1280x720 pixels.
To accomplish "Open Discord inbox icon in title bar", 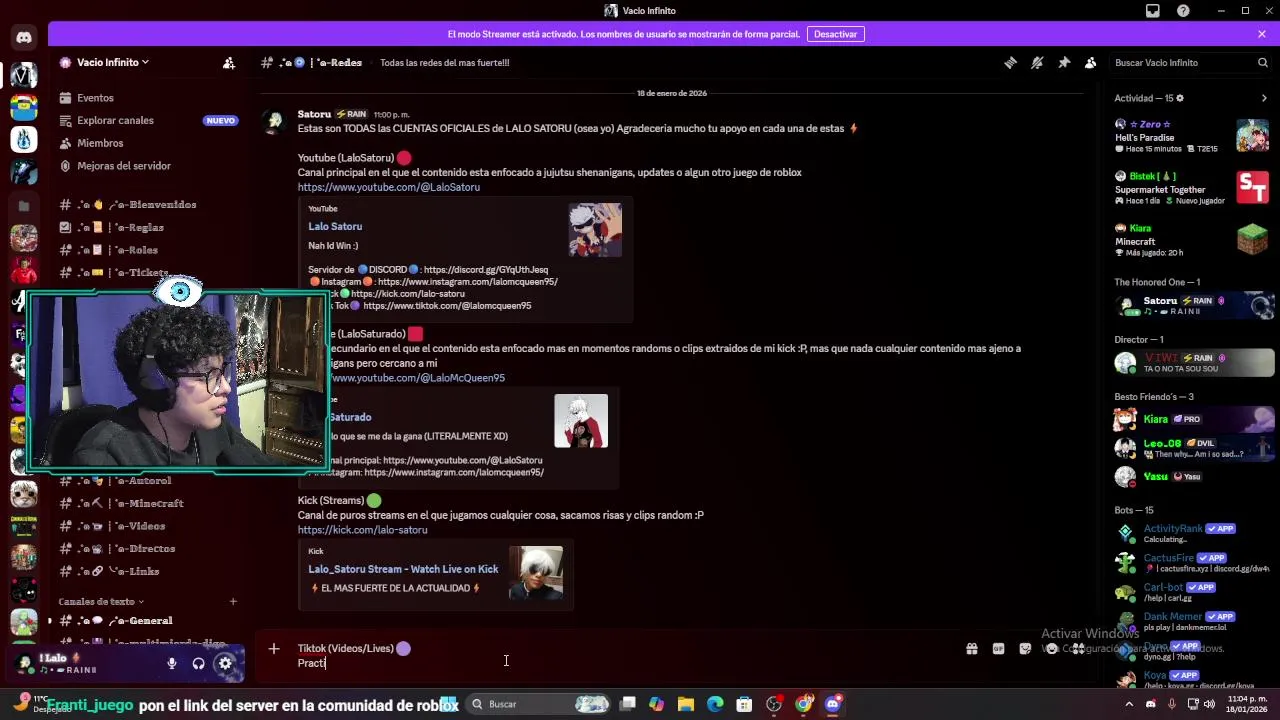I will click(1153, 11).
